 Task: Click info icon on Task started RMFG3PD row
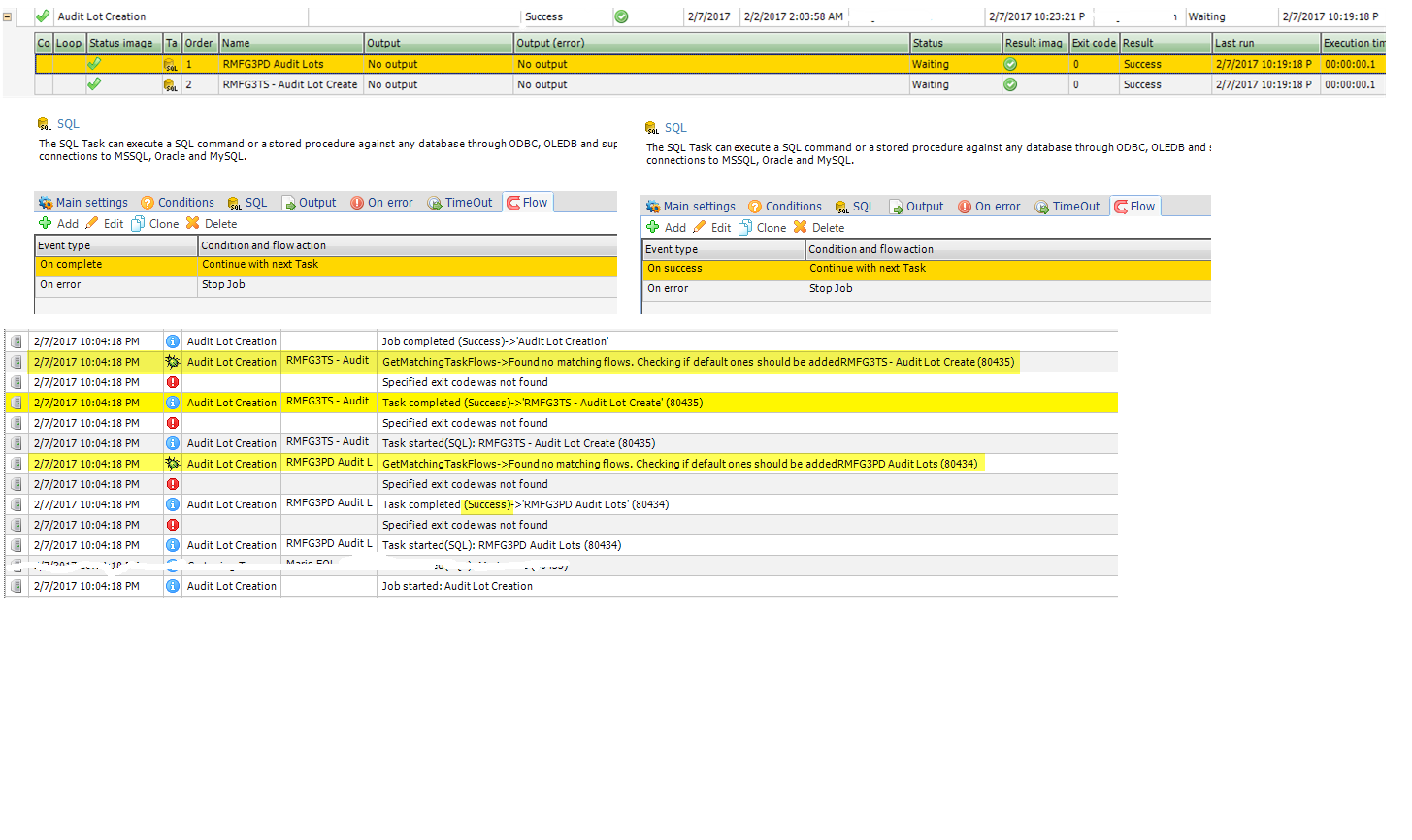point(173,545)
